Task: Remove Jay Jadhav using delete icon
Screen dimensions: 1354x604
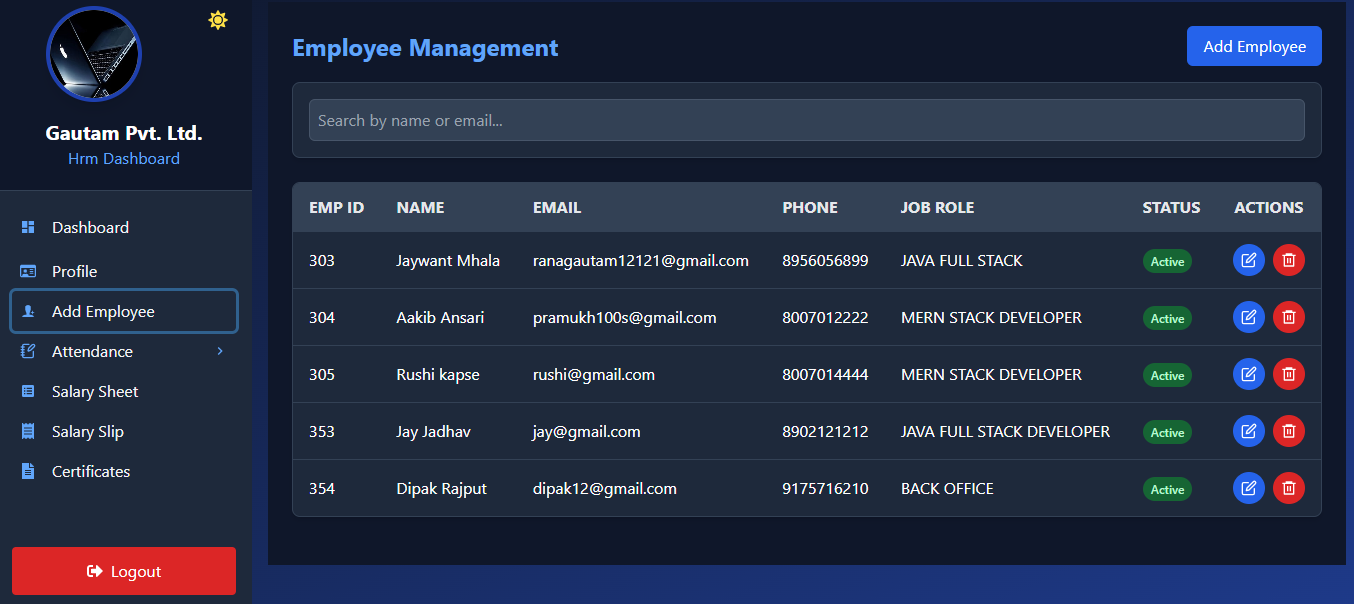Action: [x=1288, y=432]
